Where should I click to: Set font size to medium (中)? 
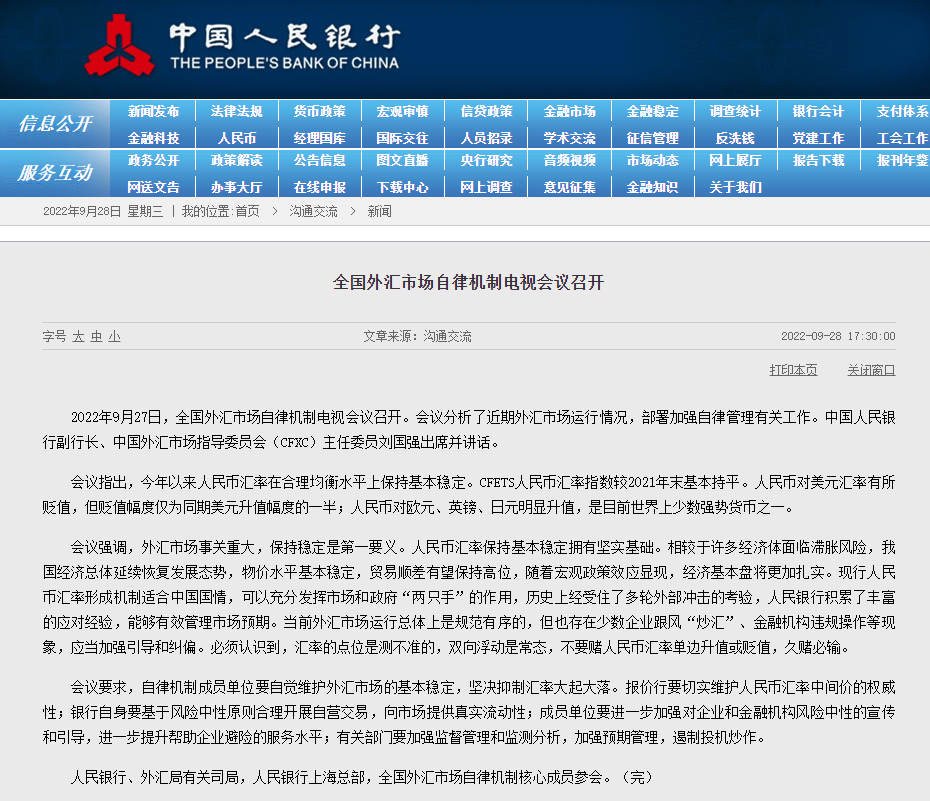point(96,337)
